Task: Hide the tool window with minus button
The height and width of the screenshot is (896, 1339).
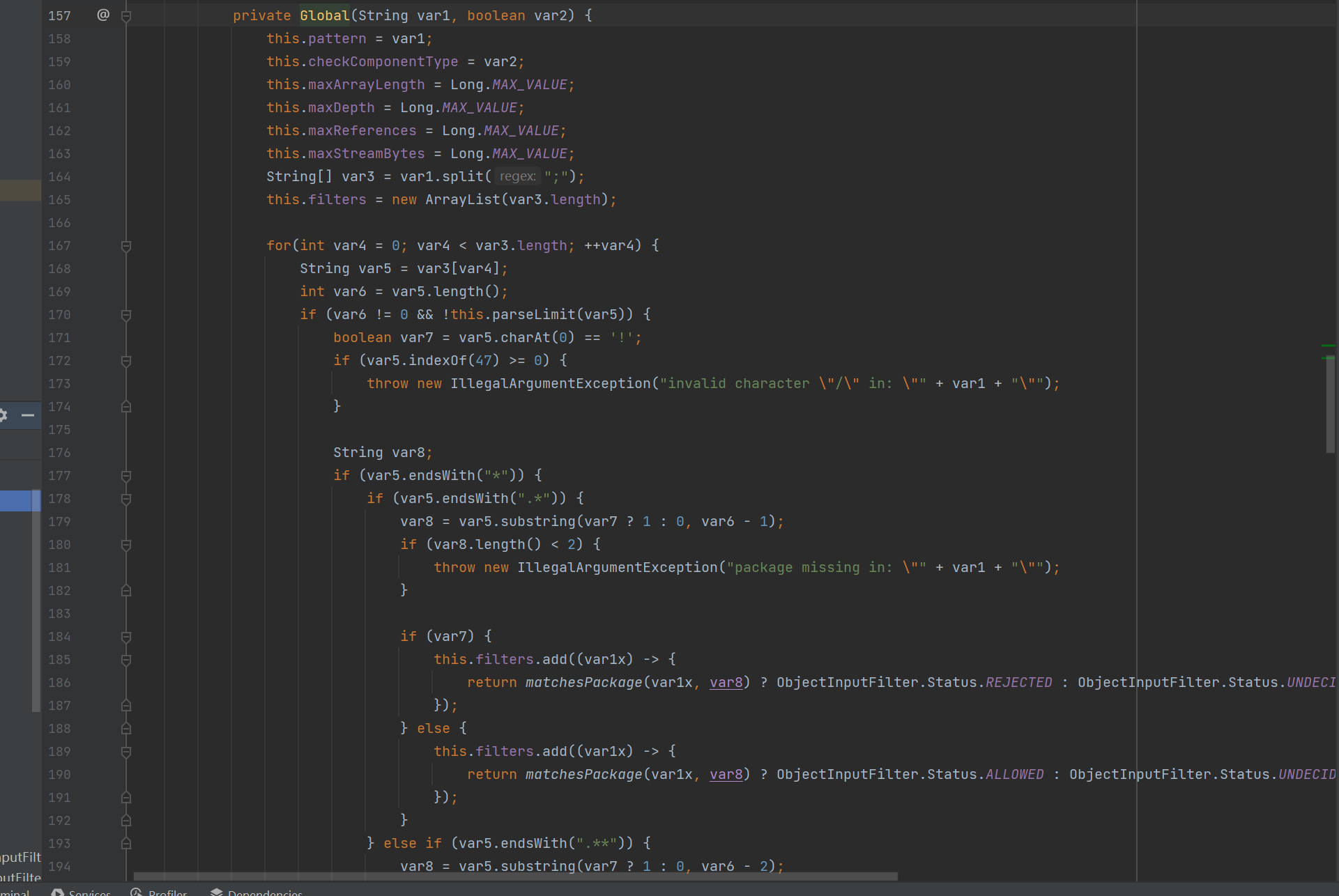Action: [x=28, y=415]
